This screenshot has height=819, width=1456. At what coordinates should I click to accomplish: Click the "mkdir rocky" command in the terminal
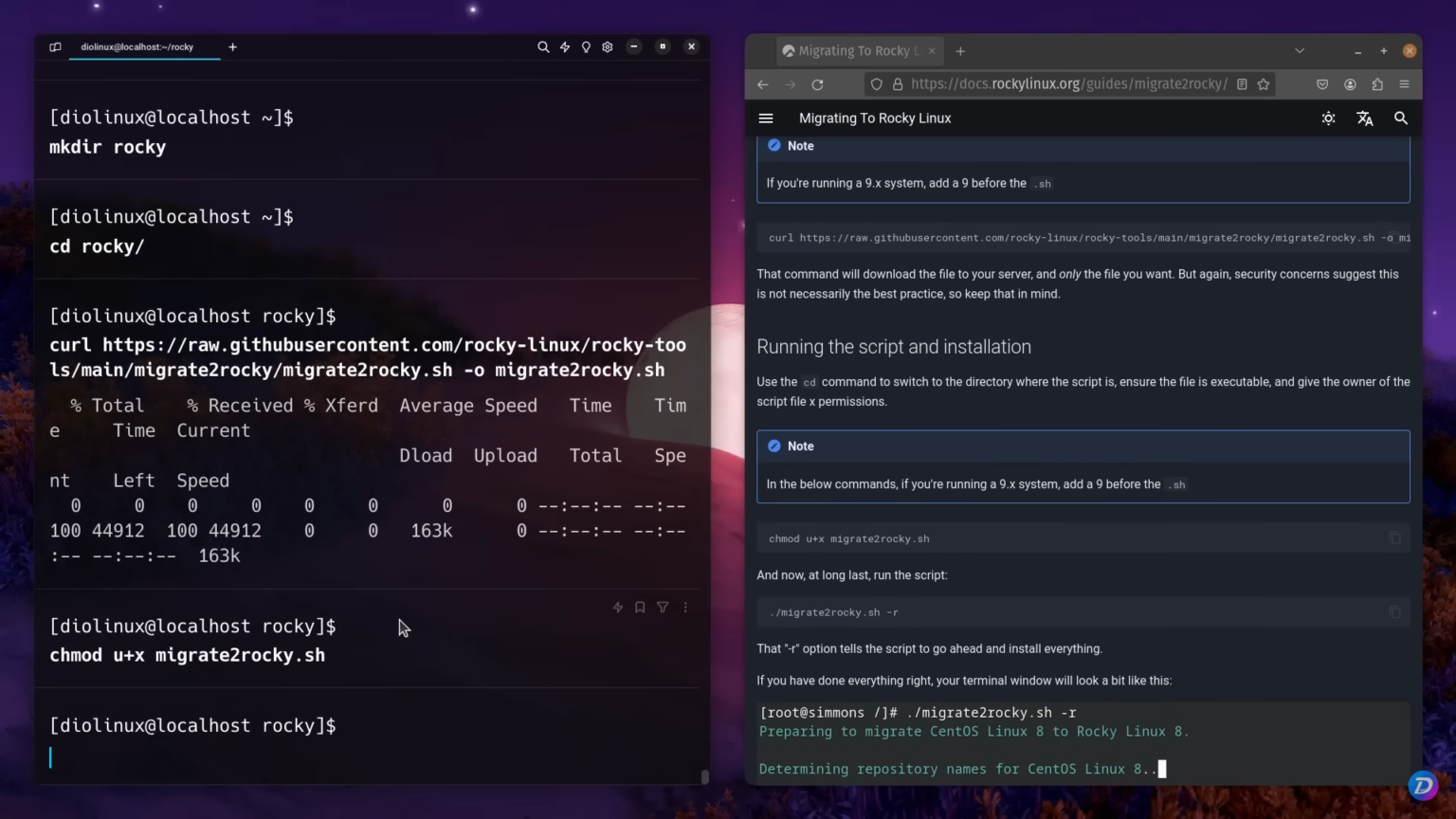pos(108,147)
